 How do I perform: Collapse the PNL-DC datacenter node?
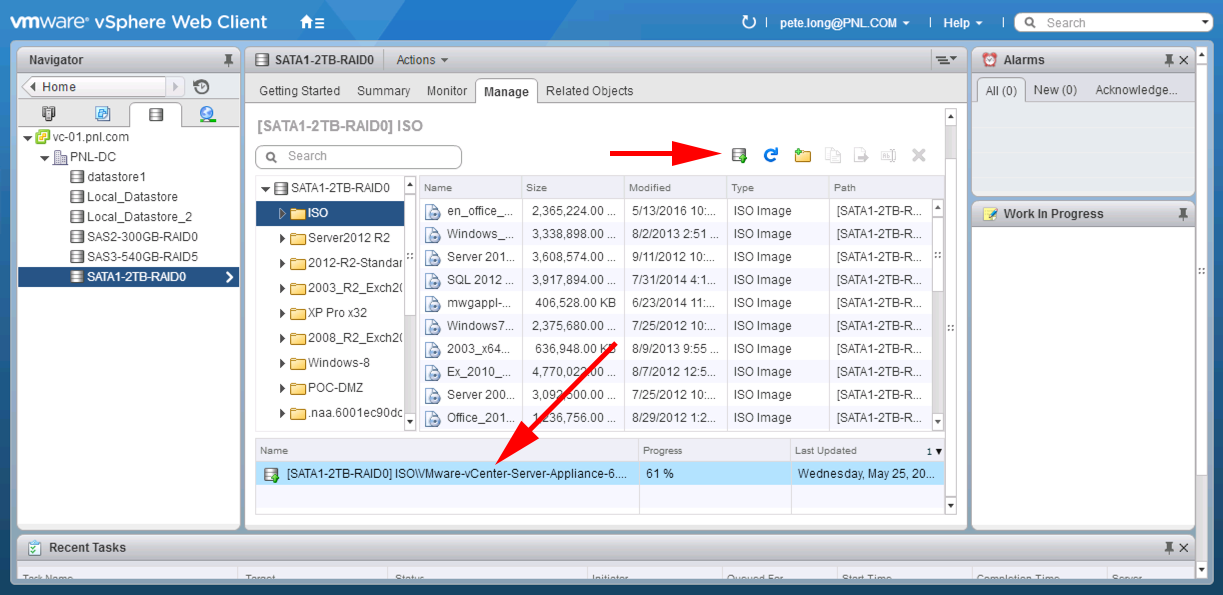45,157
